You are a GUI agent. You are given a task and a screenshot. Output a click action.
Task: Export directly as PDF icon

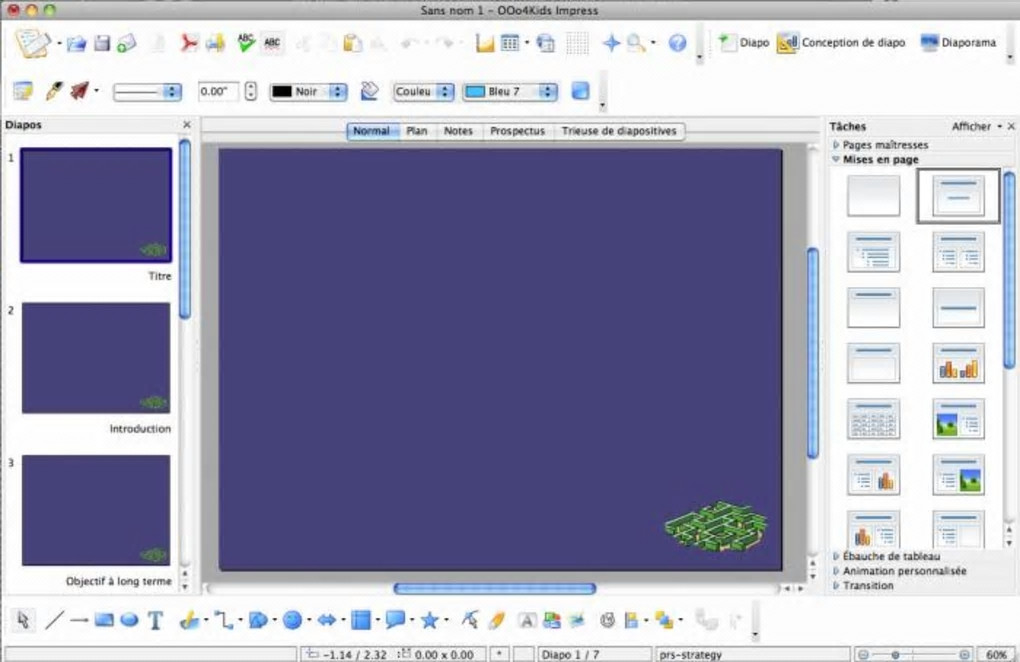(x=189, y=43)
